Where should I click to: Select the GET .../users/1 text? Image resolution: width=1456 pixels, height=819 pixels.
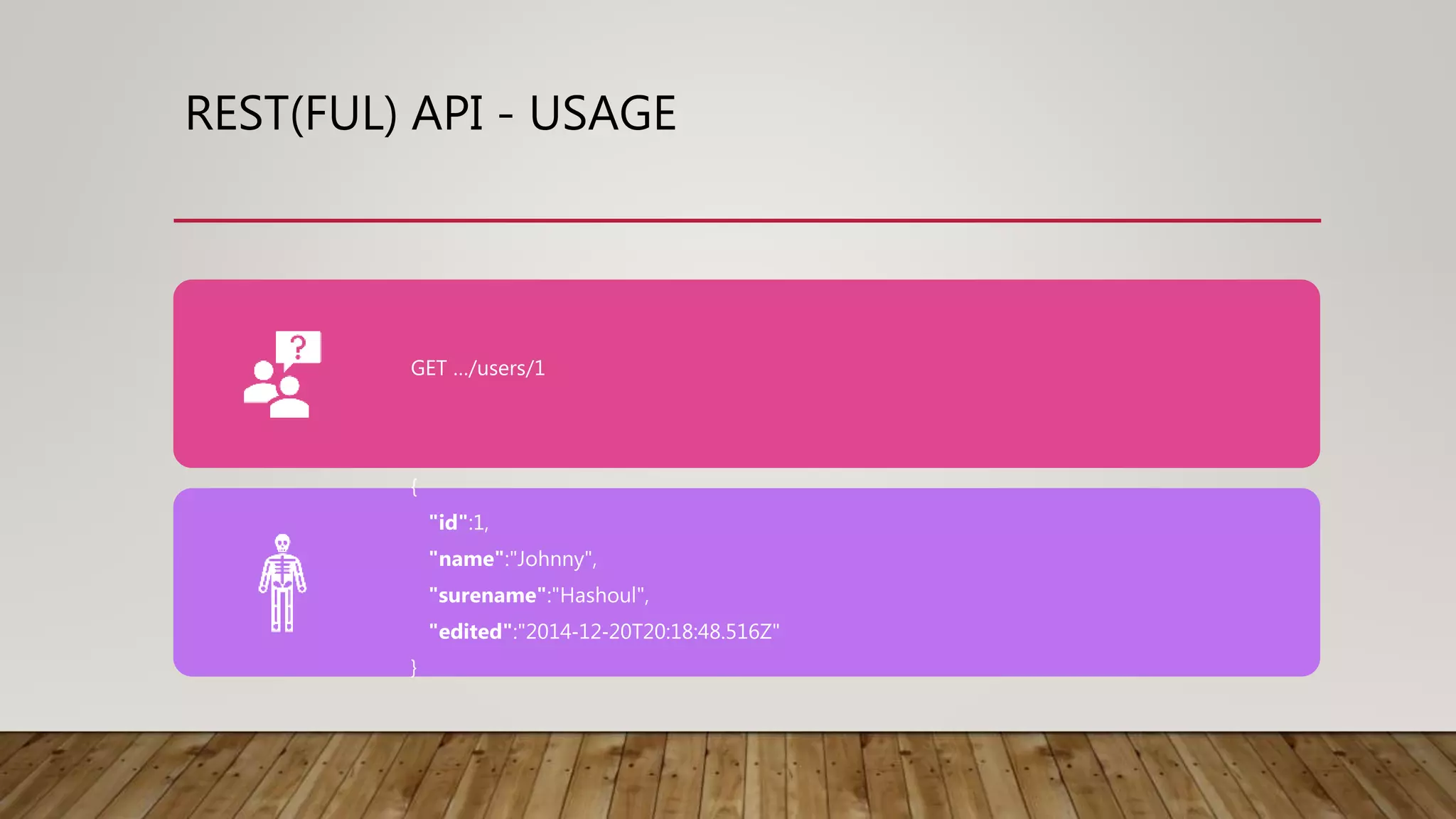click(478, 368)
